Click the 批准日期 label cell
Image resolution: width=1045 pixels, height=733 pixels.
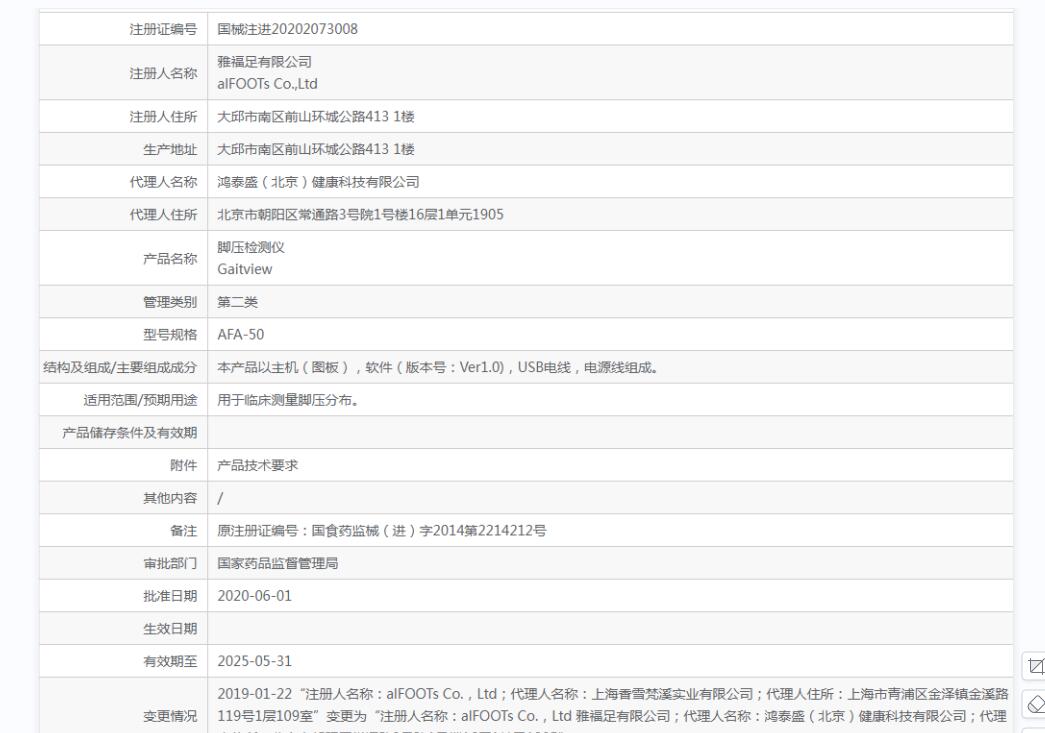pos(123,596)
